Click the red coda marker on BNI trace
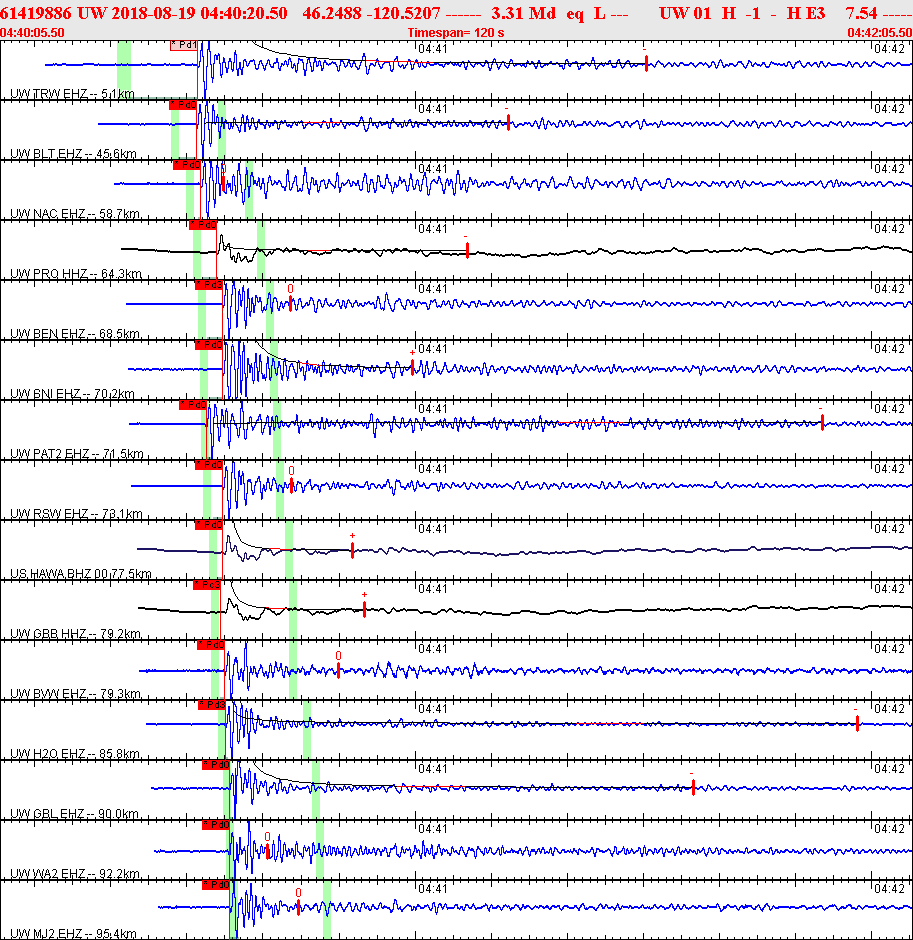The width and height of the screenshot is (913, 940). pyautogui.click(x=412, y=367)
